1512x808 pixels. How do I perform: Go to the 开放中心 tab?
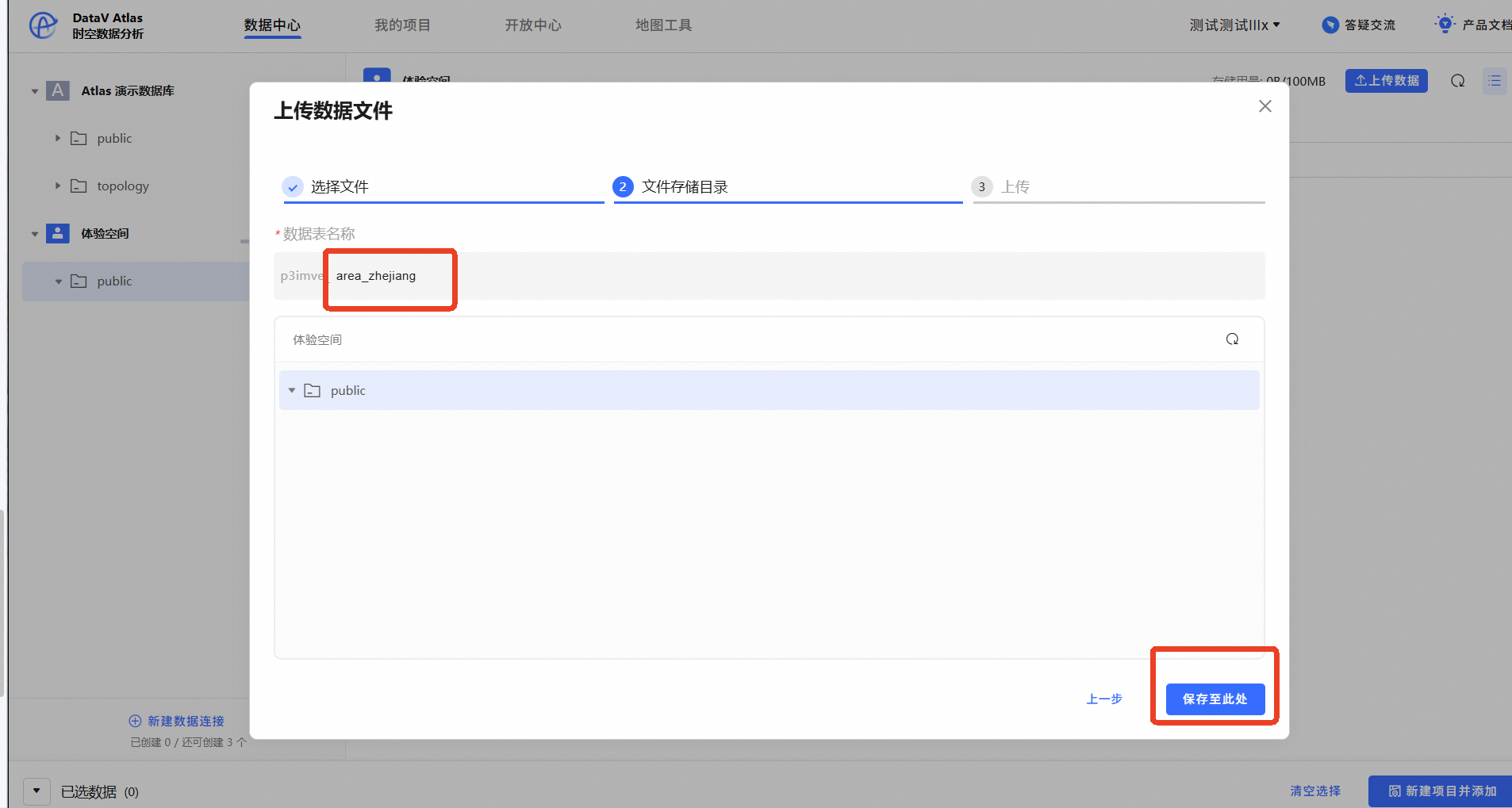click(533, 25)
